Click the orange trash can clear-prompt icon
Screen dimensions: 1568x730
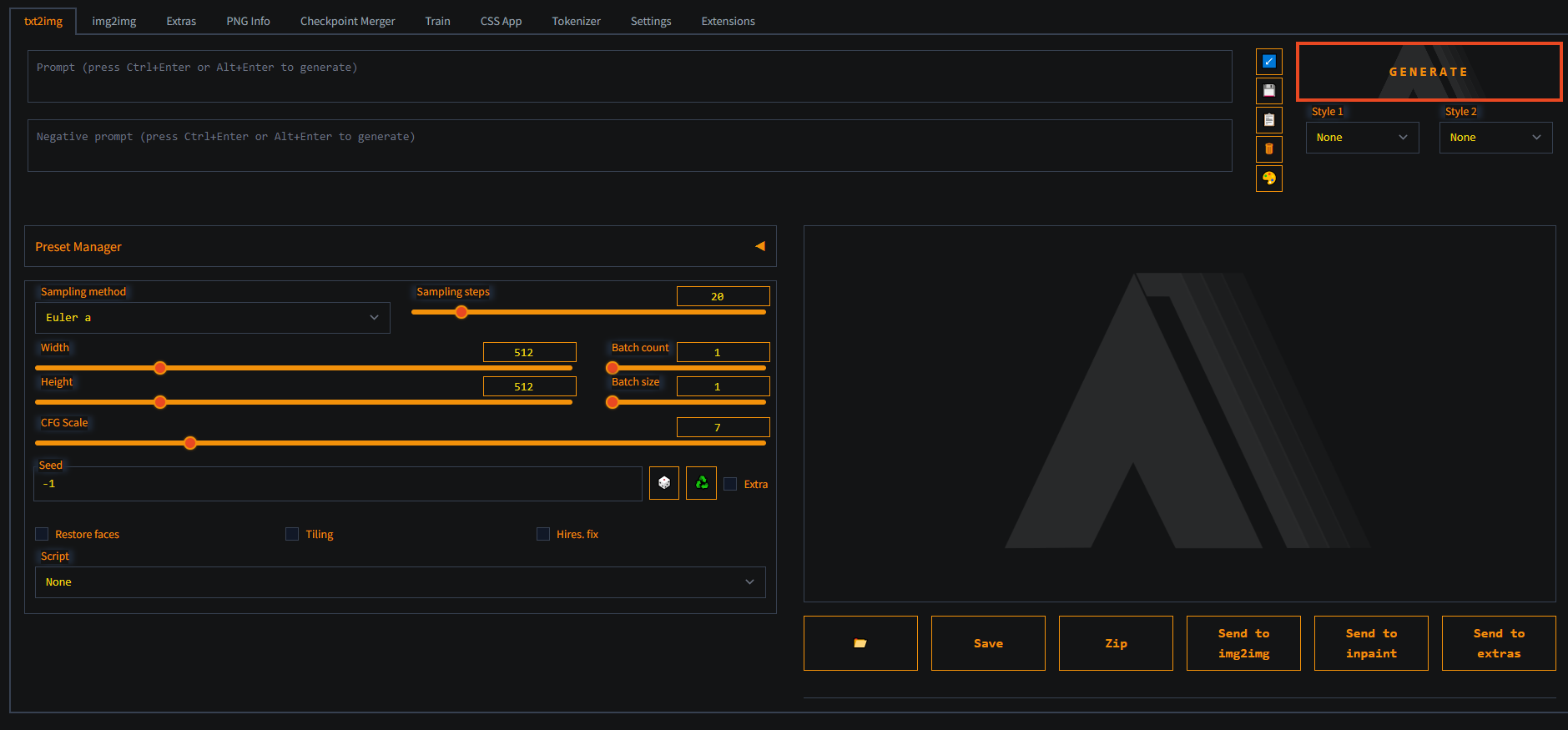(x=1268, y=149)
